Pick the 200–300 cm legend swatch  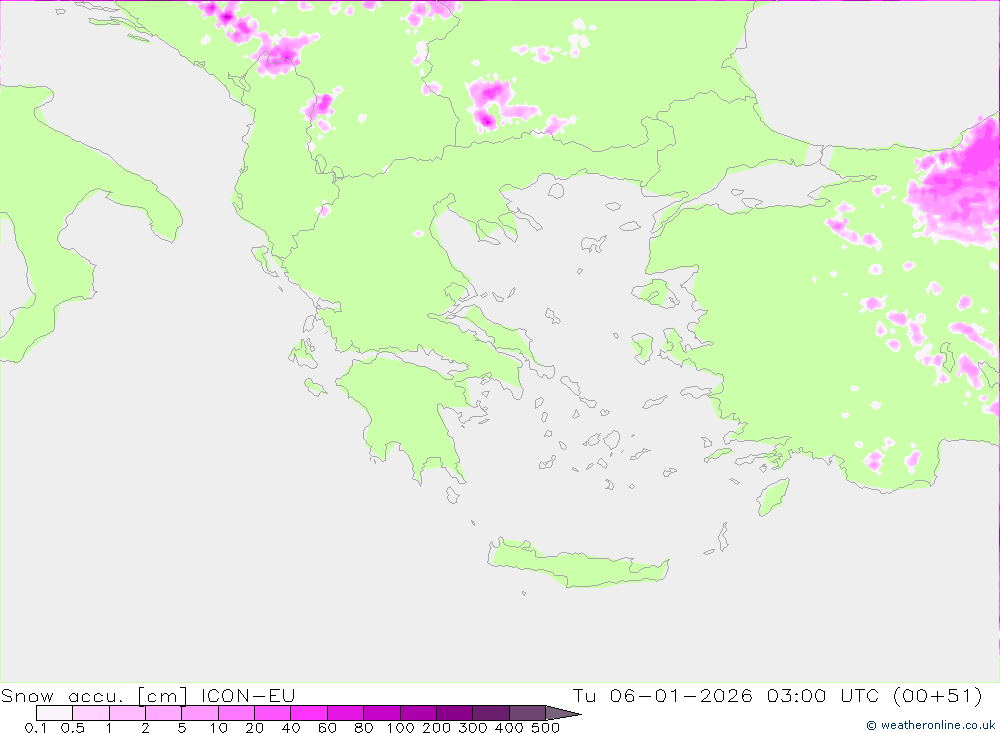coord(454,713)
